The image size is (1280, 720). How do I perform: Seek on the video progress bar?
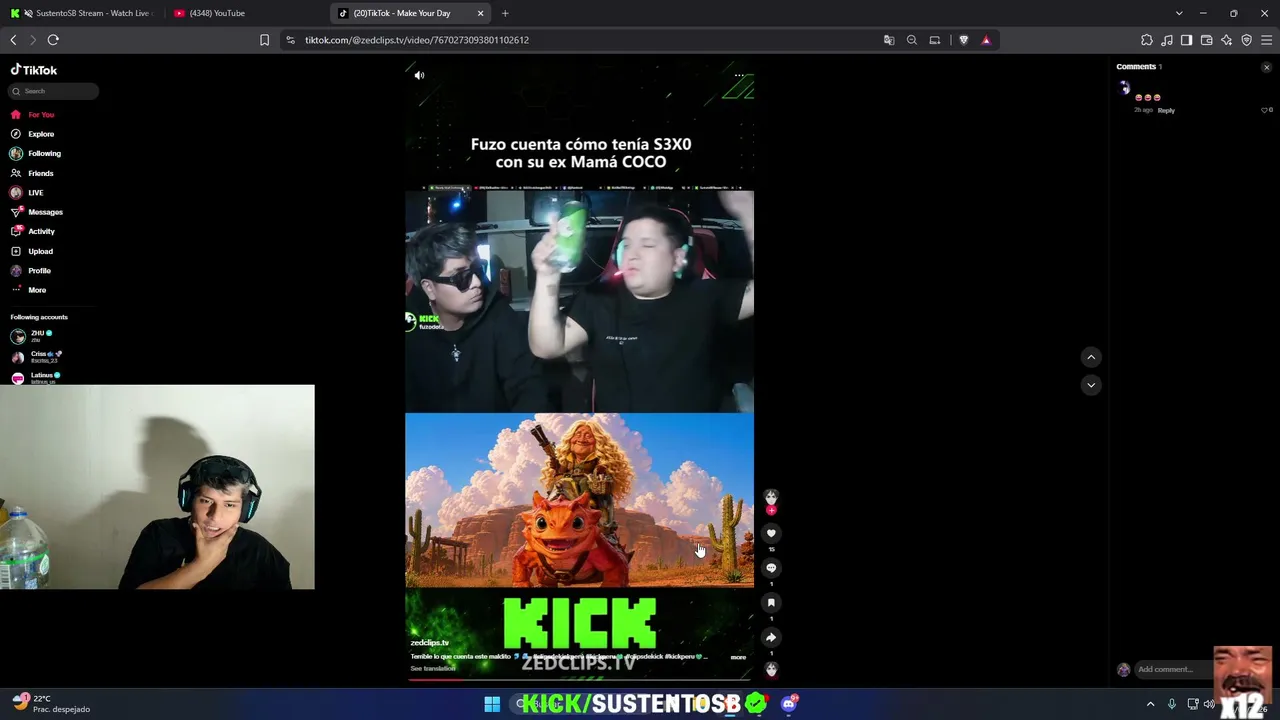(x=579, y=679)
